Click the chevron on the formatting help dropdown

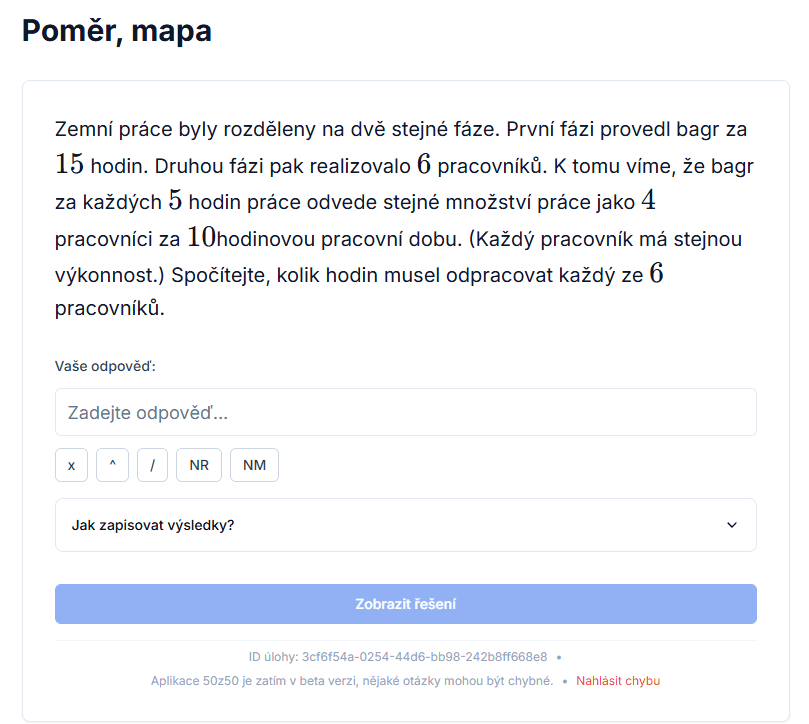coord(735,524)
